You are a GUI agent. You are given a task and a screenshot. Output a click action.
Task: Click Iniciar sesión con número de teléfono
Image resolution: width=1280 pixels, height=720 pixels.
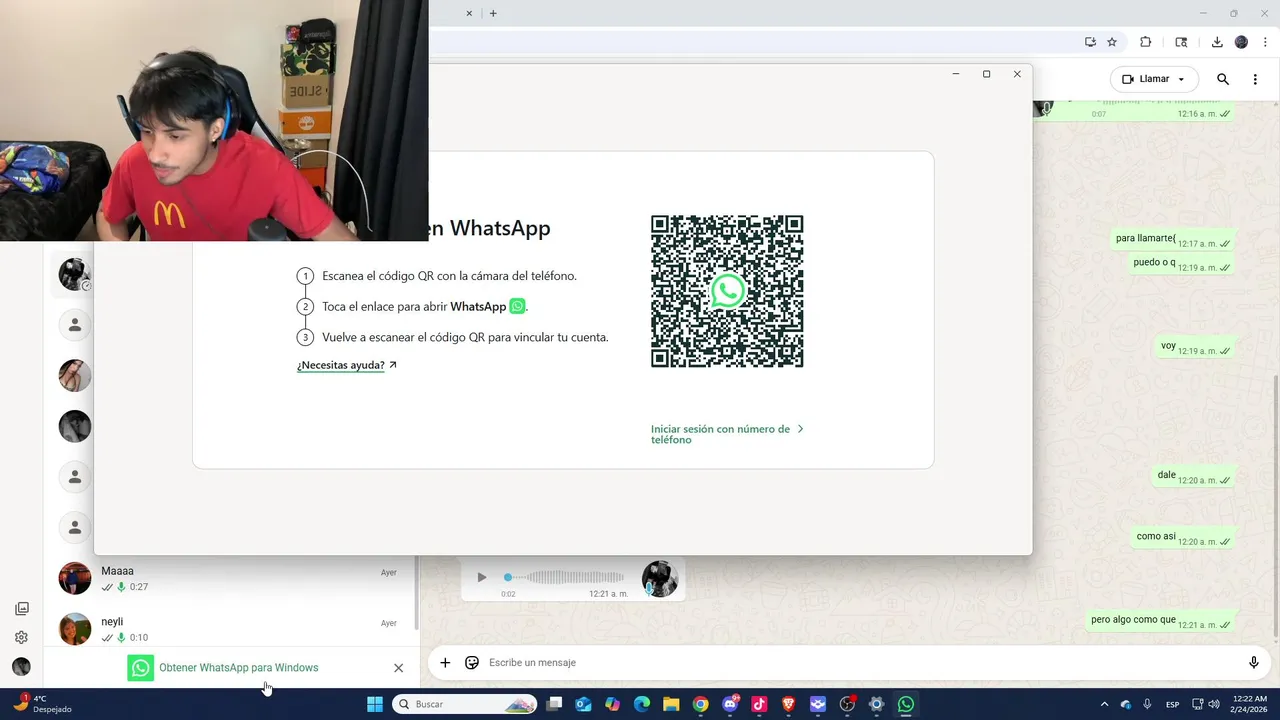[727, 434]
